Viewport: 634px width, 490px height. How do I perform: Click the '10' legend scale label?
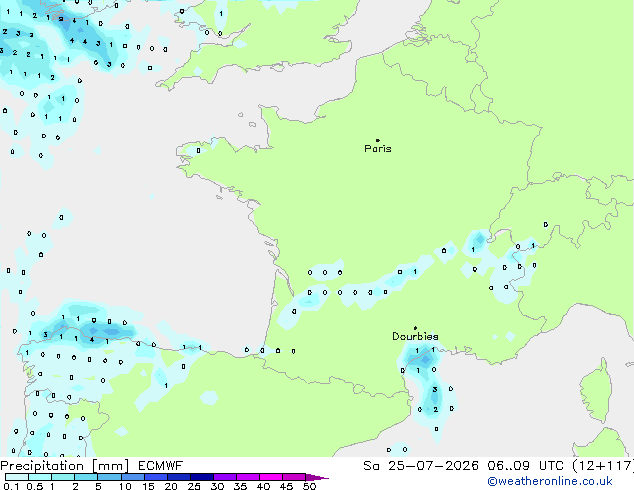125,486
